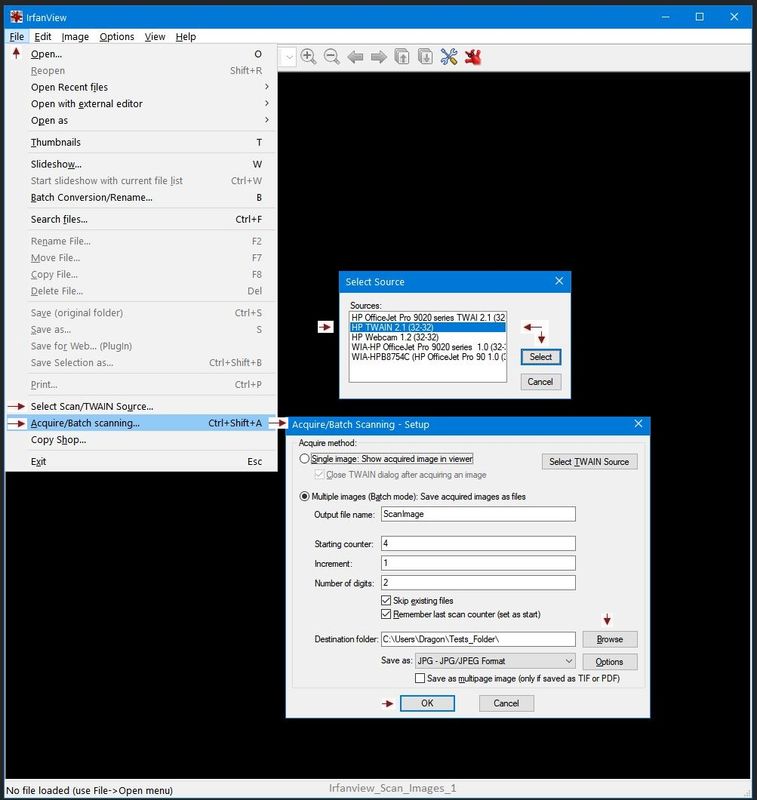
Task: Click the red IrfanView about icon in toolbar
Action: 473,57
